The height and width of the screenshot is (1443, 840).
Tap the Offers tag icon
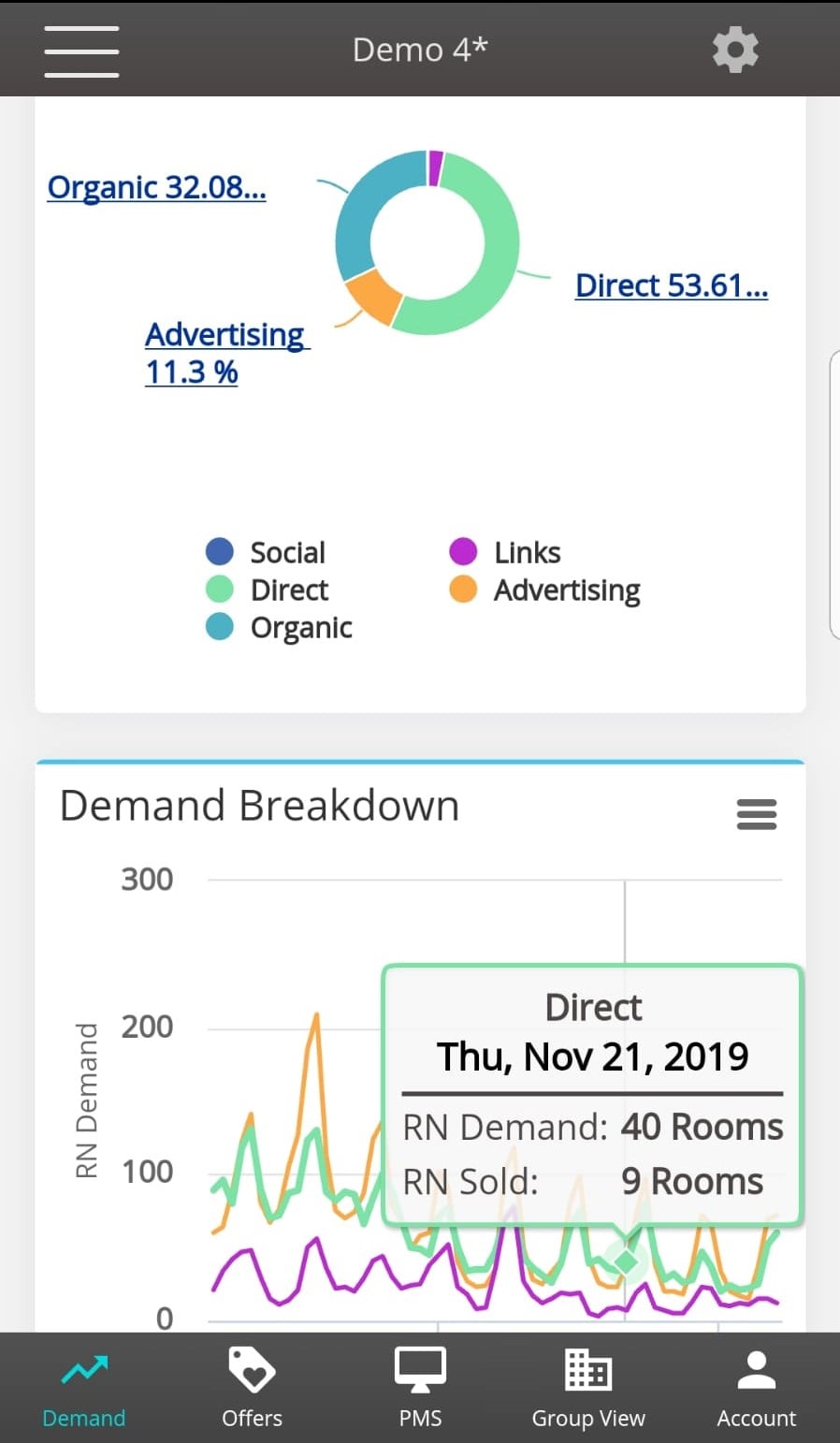252,1370
